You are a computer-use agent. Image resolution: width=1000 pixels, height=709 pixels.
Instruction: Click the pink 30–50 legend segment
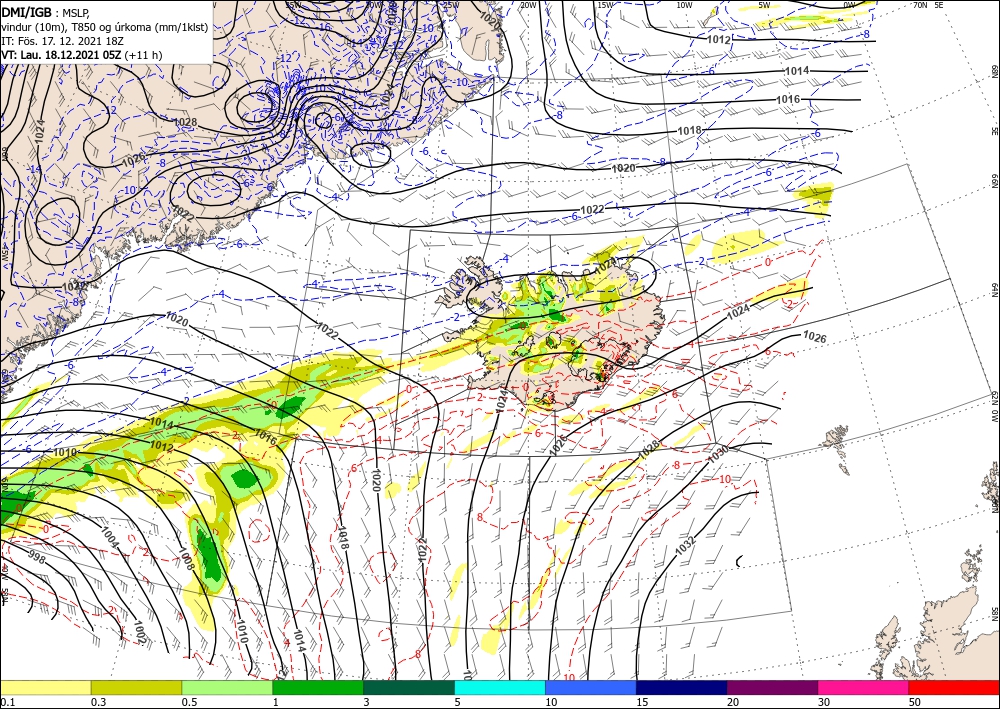[x=864, y=687]
